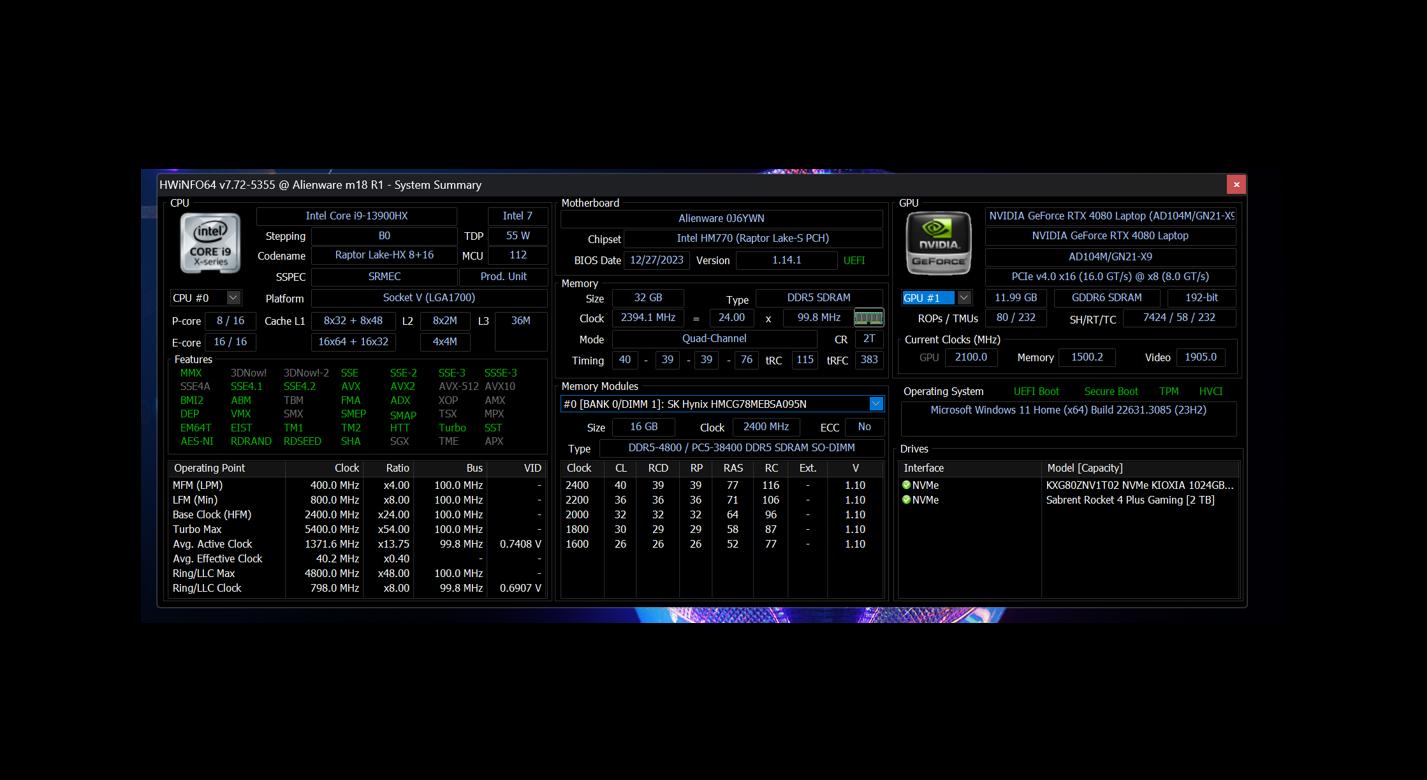This screenshot has height=780, width=1427.
Task: Select the 2400 MHz memory timing row
Action: point(721,485)
